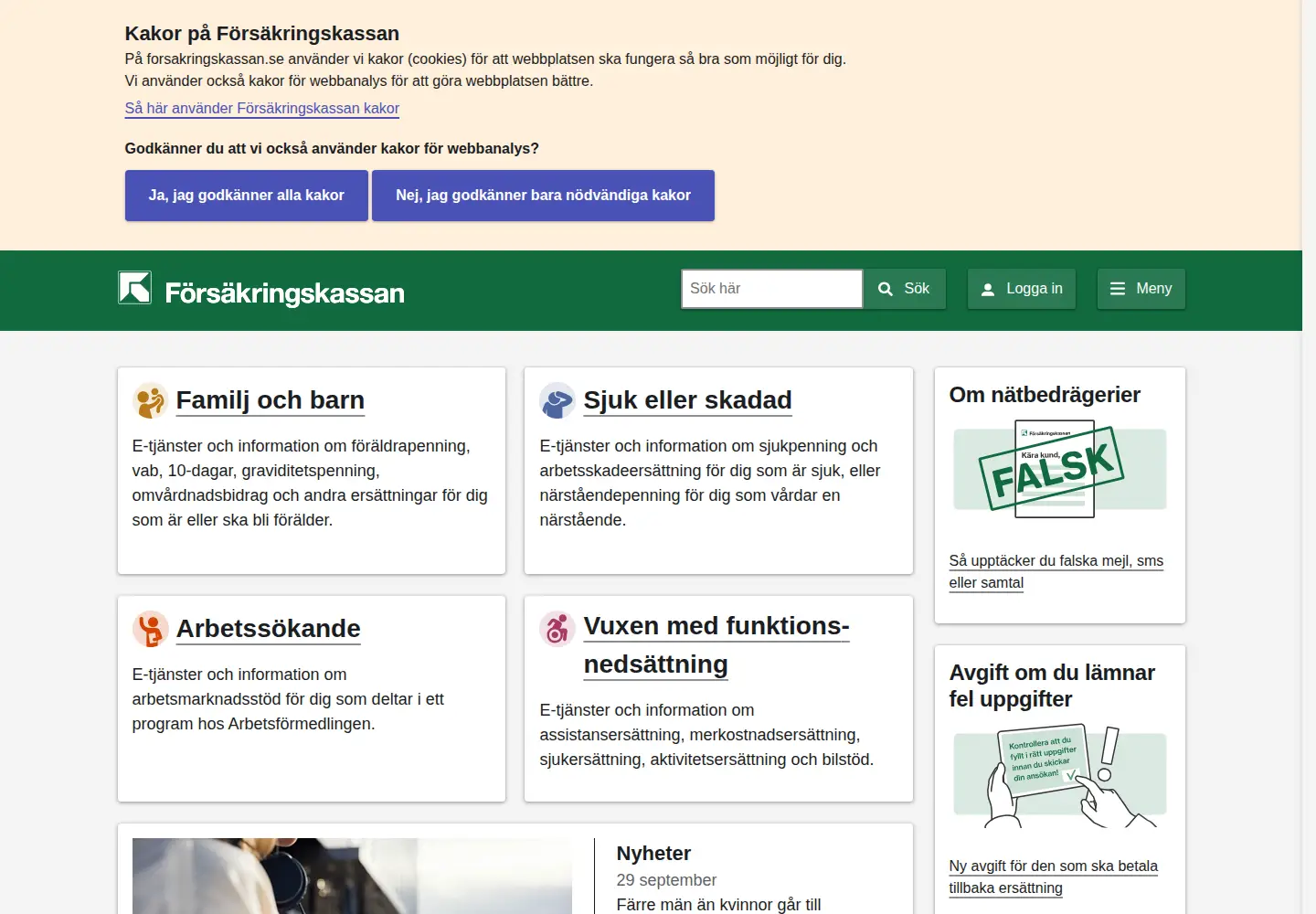The width and height of the screenshot is (1316, 914).
Task: Click the Godkänner du att vi också question text
Action: pyautogui.click(x=332, y=148)
